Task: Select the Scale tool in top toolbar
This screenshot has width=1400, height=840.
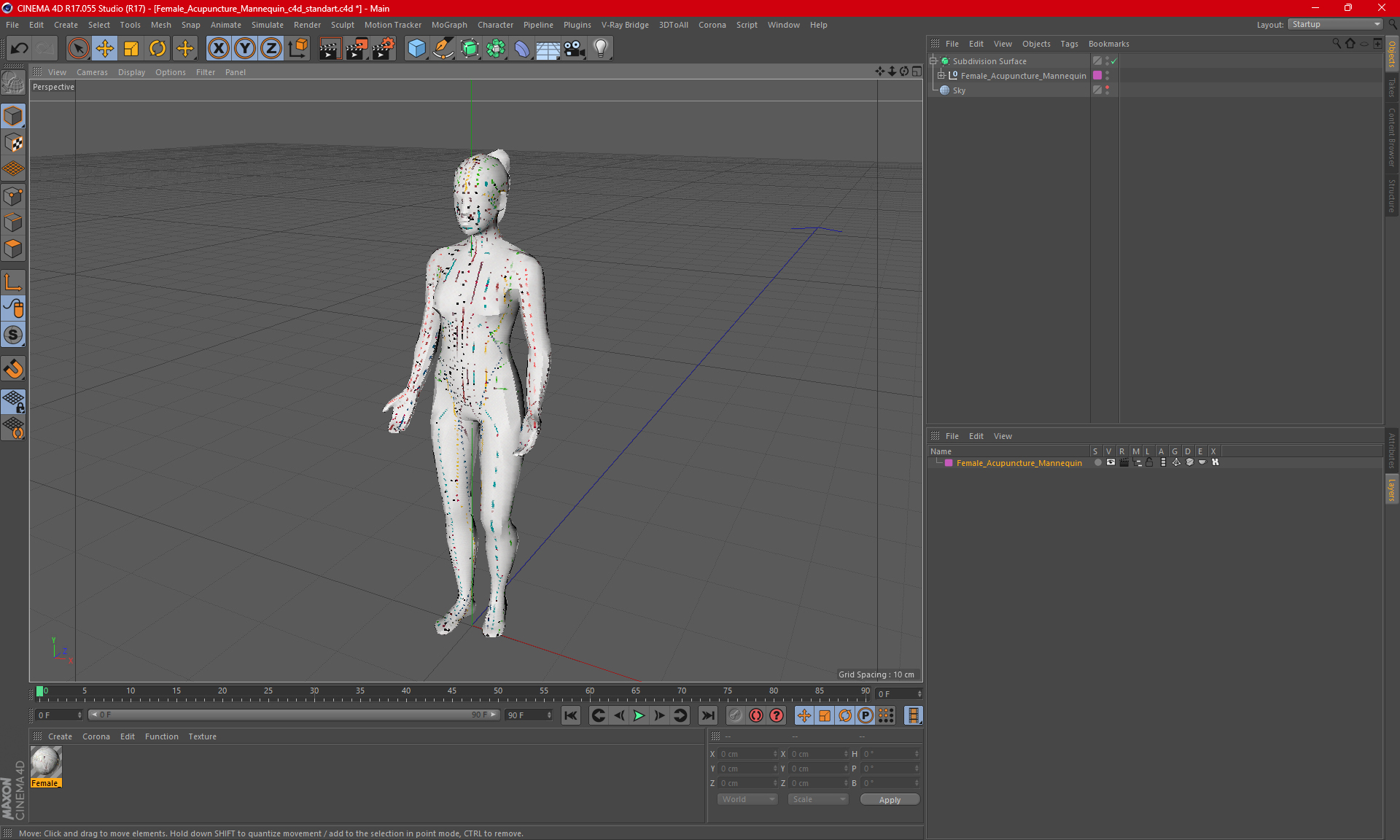Action: coord(131,49)
